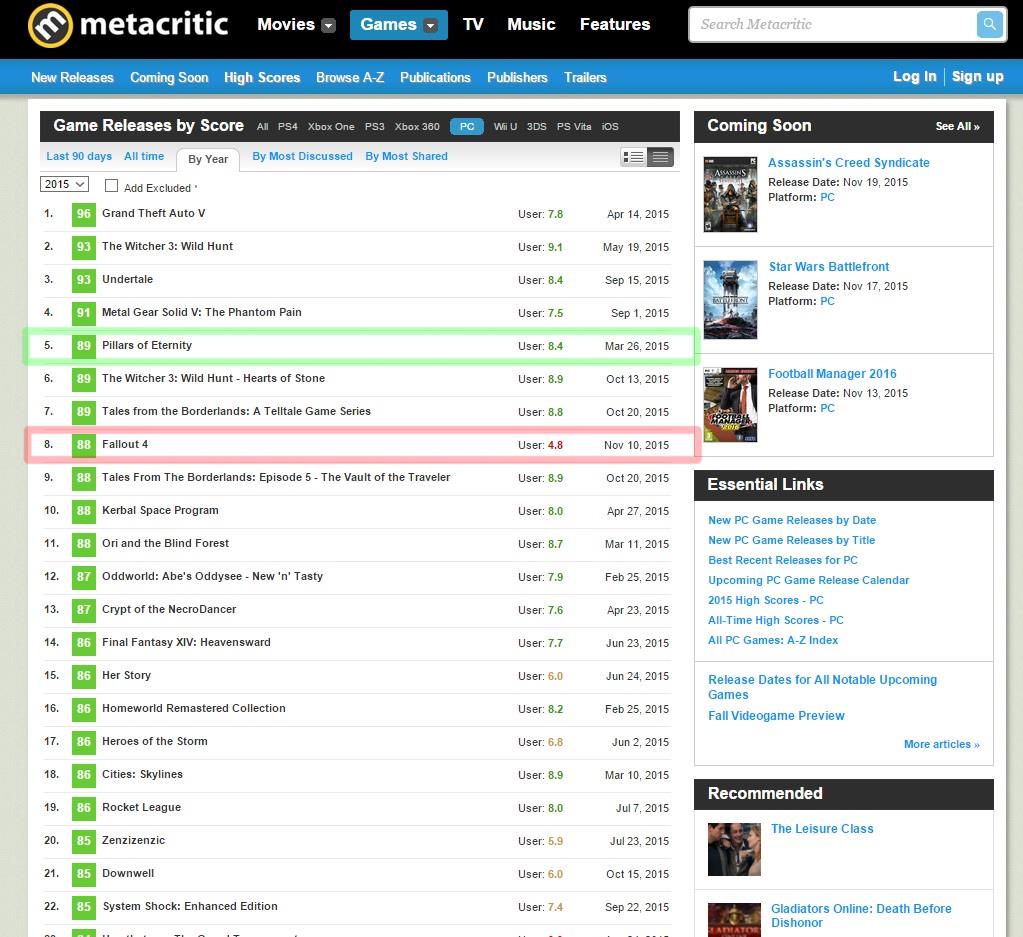
Task: Open the TV section
Action: click(473, 25)
